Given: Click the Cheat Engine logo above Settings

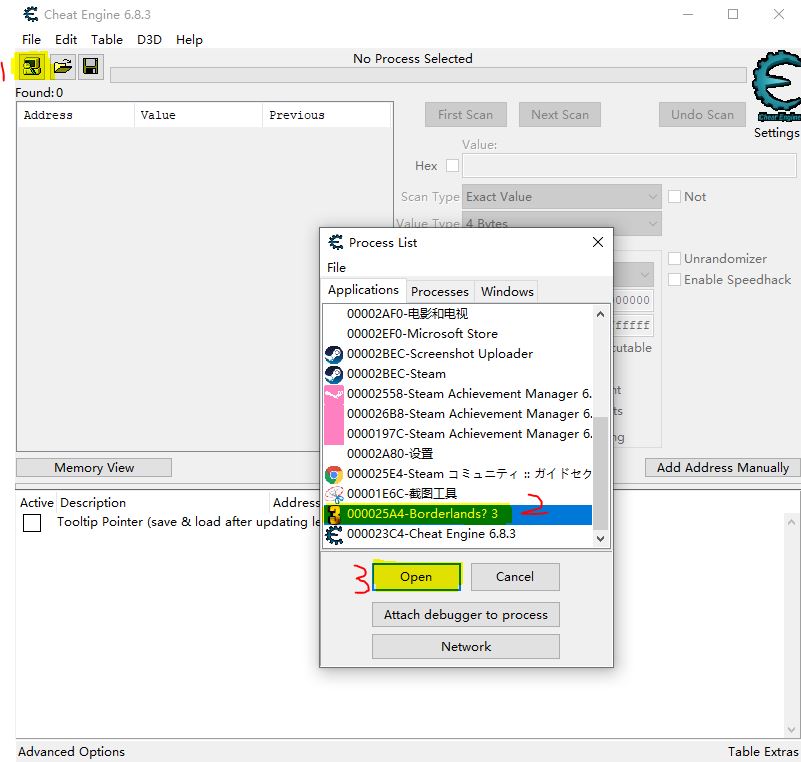Looking at the screenshot, I should pos(776,86).
